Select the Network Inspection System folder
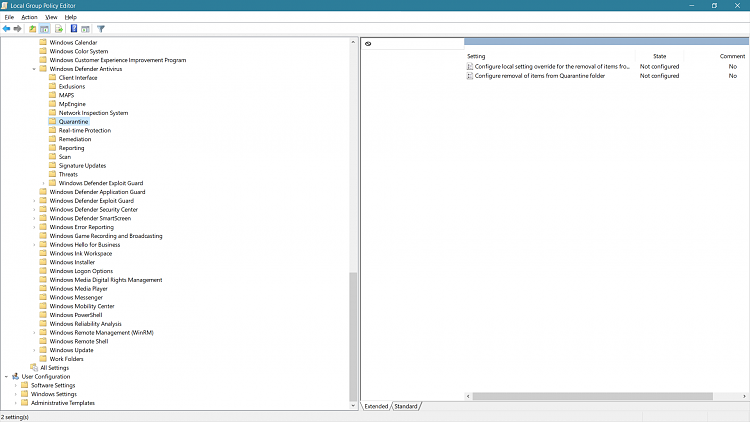 (93, 113)
